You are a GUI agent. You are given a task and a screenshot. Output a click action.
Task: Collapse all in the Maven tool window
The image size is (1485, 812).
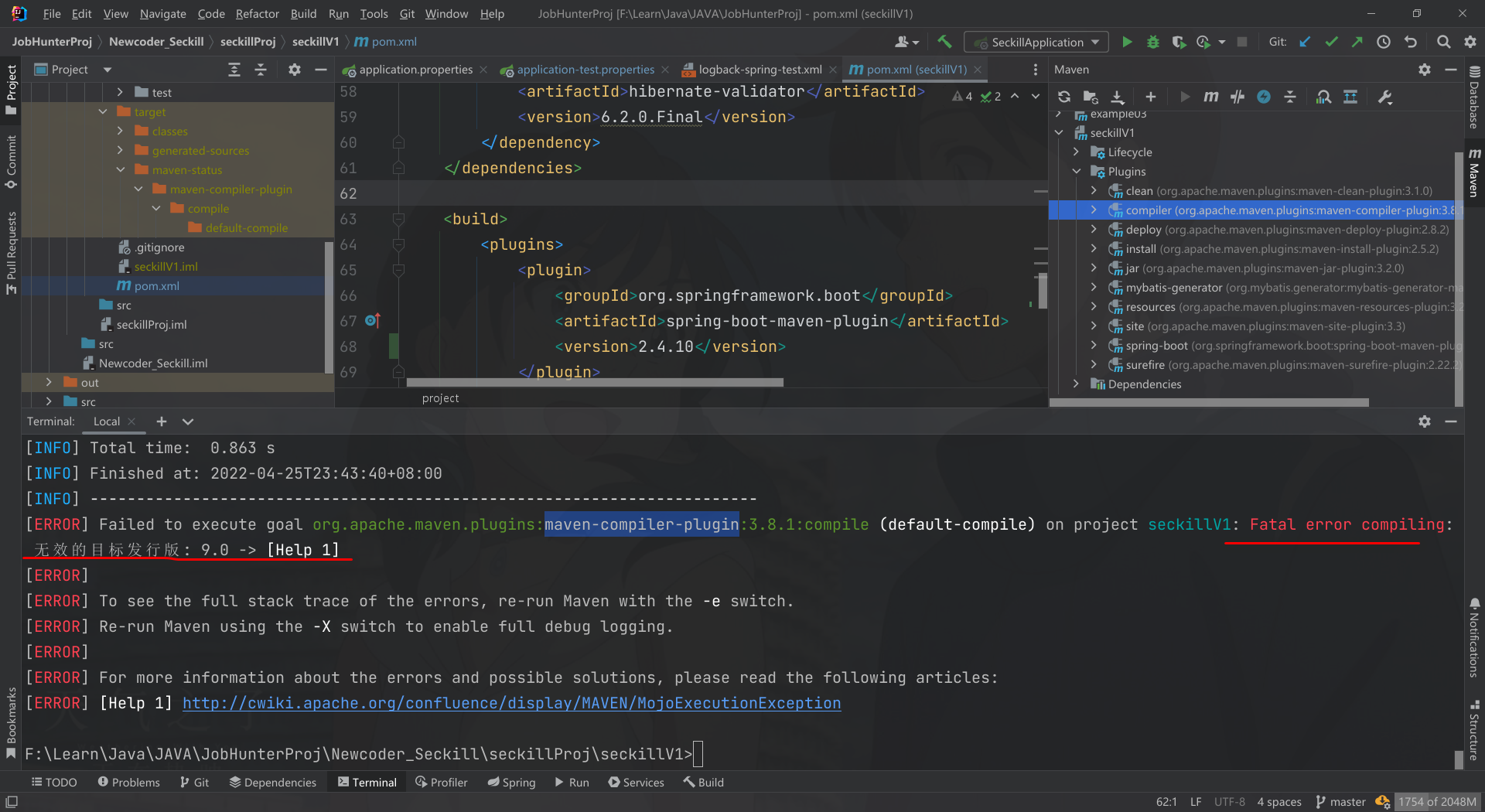(1290, 97)
